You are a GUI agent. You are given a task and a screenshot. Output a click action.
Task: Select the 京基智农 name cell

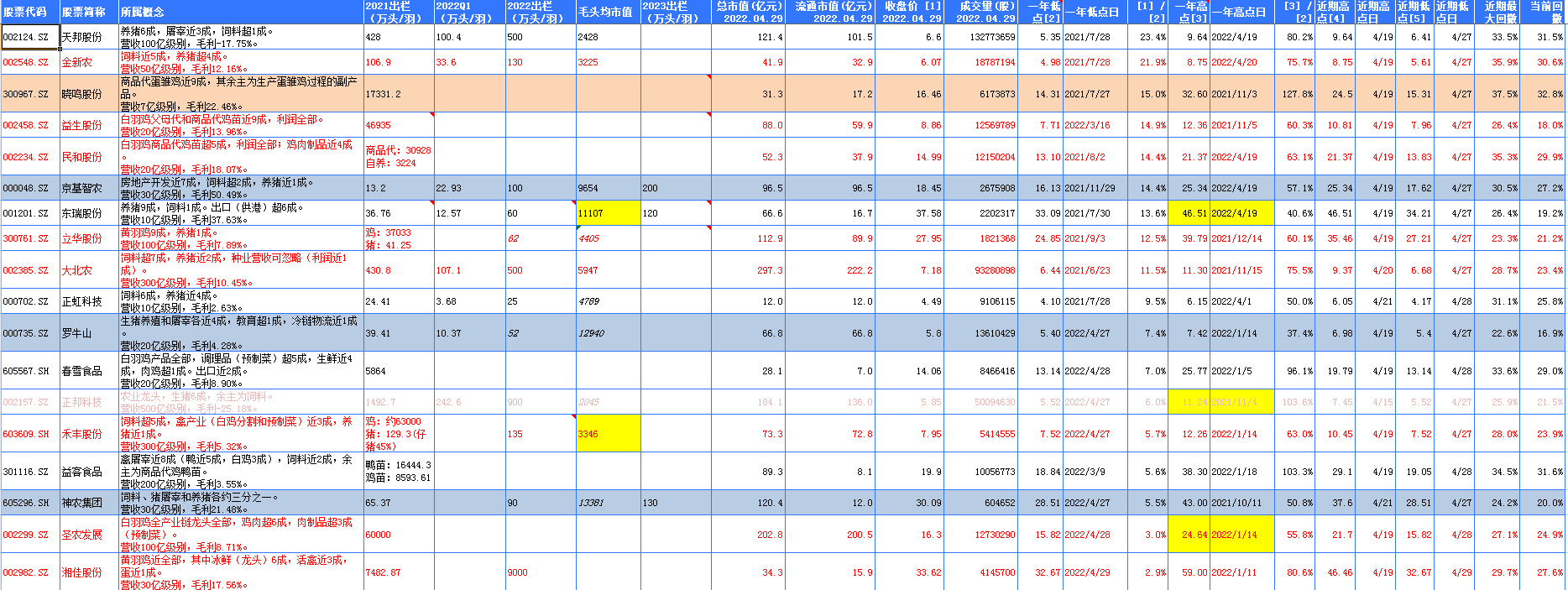click(89, 188)
